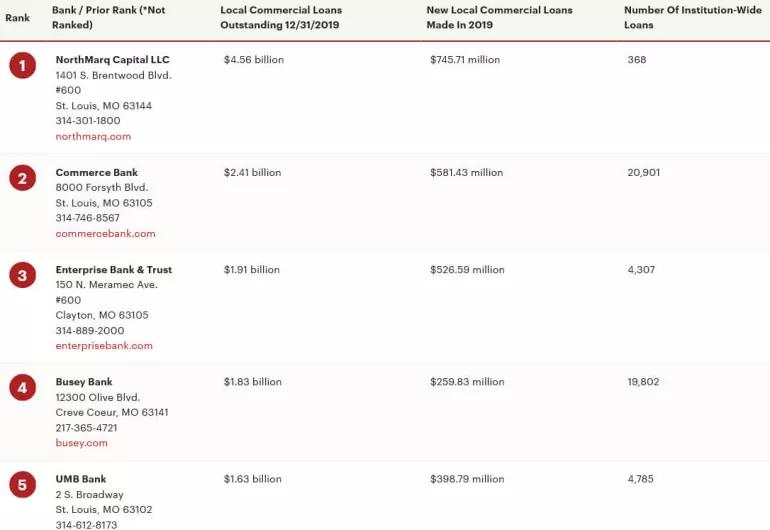Sort by New Local Commercial Loans header

point(499,17)
